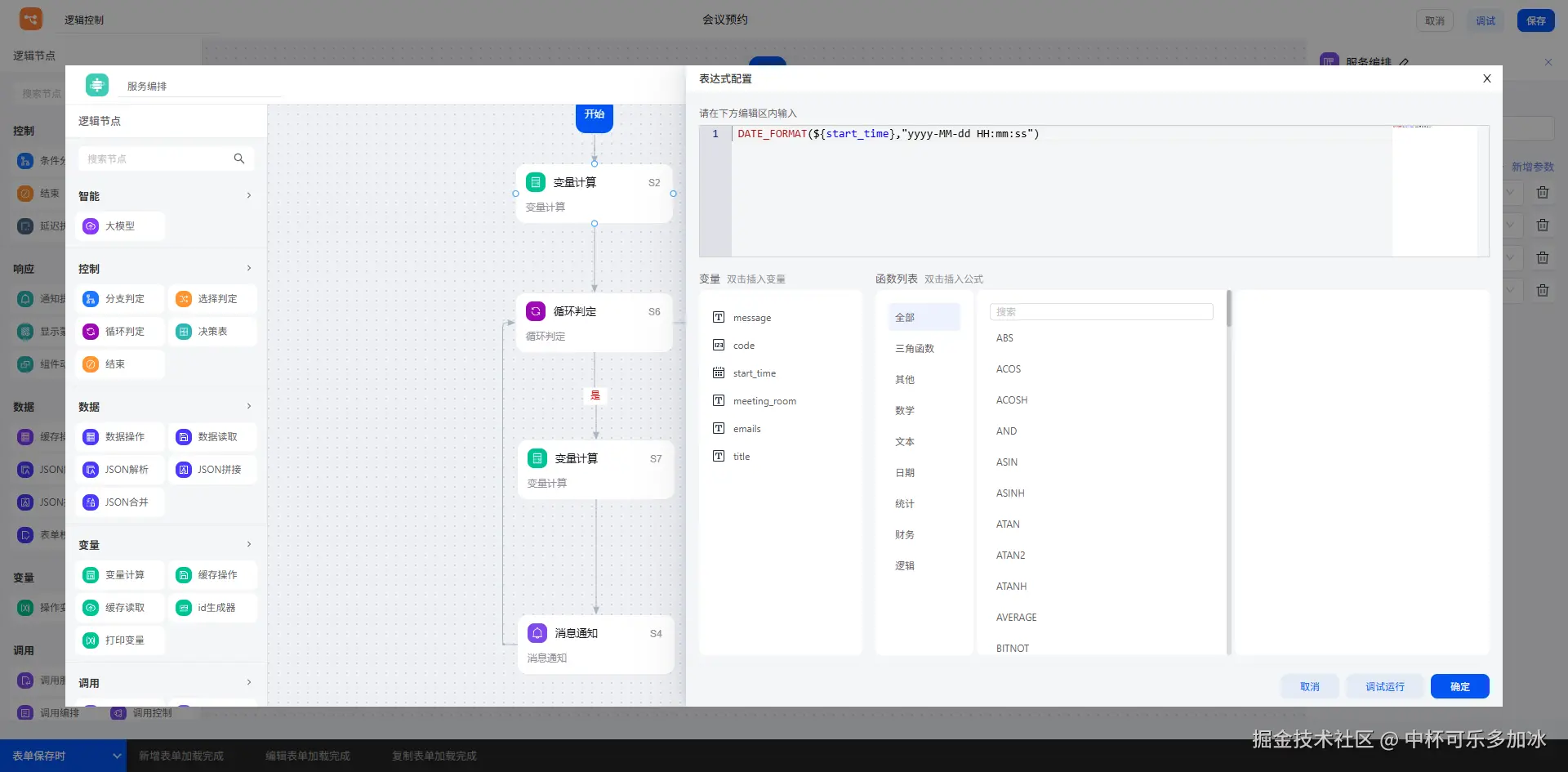Image resolution: width=1568 pixels, height=772 pixels.
Task: Select the 变量计算 S2 node on the canvas
Action: [x=594, y=194]
